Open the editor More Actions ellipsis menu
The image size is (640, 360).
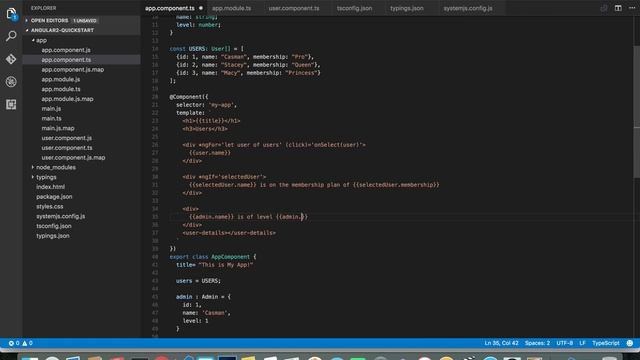(x=632, y=8)
